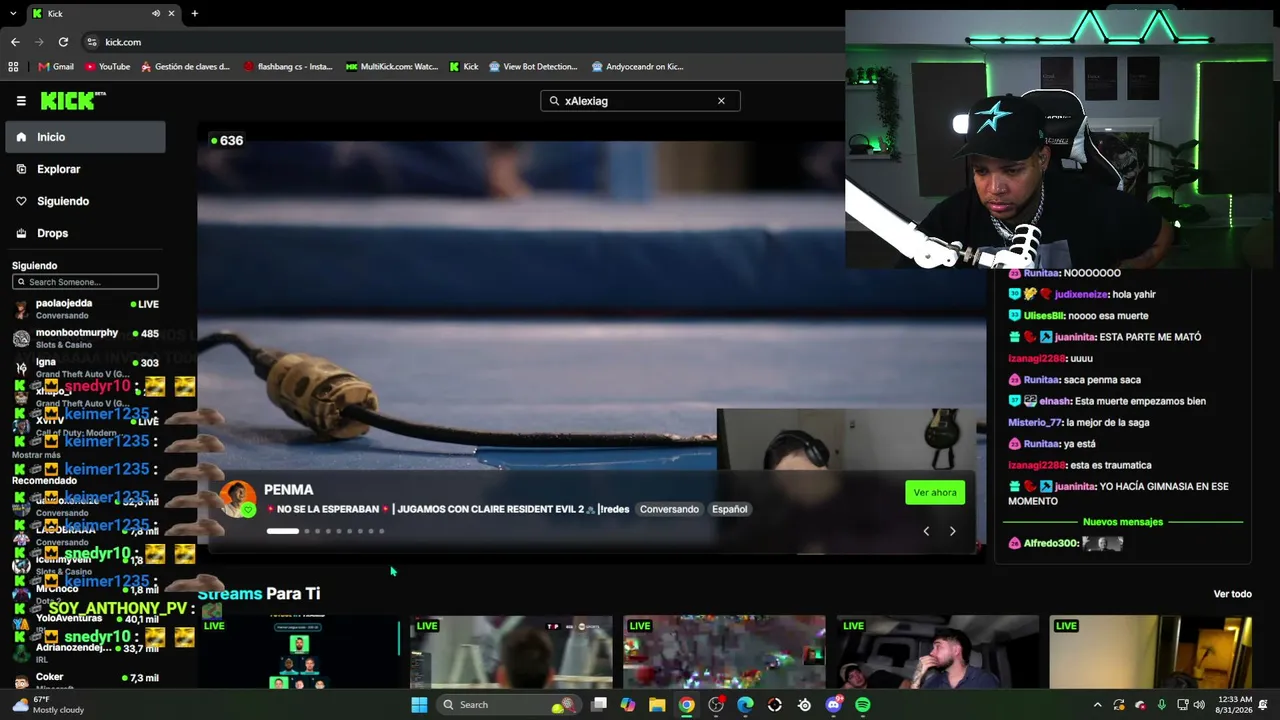This screenshot has height=720, width=1280.
Task: Open File Explorer from the taskbar
Action: pyautogui.click(x=657, y=705)
